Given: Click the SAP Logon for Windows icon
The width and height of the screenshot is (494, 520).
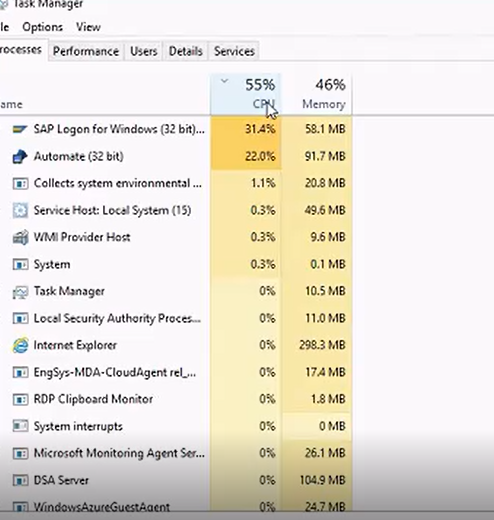Looking at the screenshot, I should 20,129.
